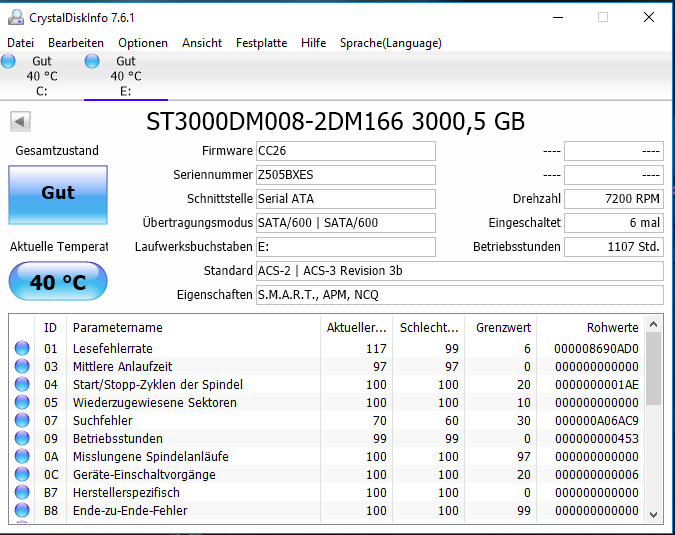Screen dimensions: 675x535
Task: Open the Datei menu
Action: coord(20,43)
